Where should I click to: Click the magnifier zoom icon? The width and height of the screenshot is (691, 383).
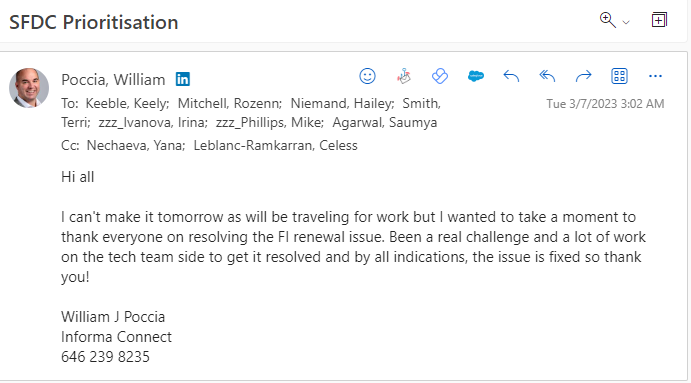608,20
